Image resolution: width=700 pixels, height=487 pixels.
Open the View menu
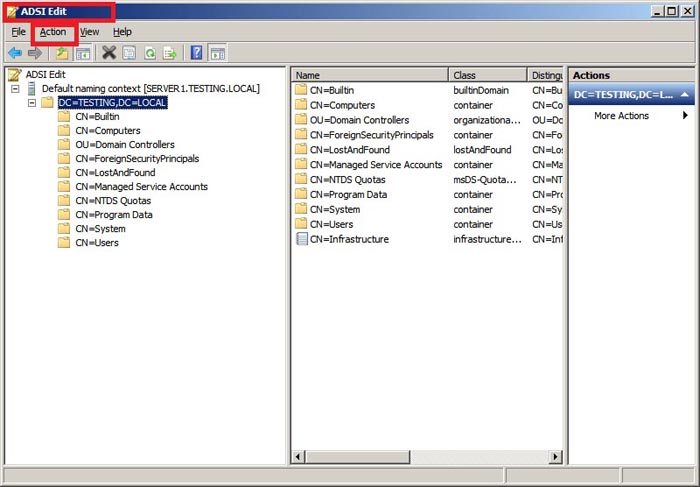pyautogui.click(x=89, y=32)
